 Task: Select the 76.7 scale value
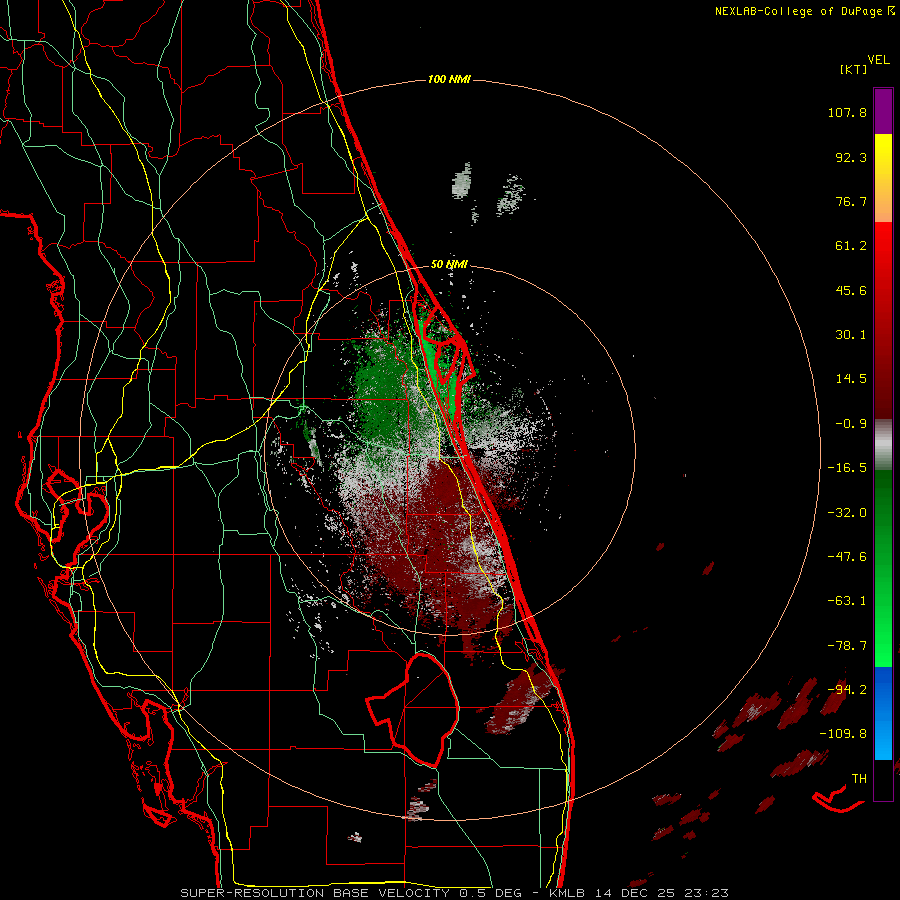(851, 201)
